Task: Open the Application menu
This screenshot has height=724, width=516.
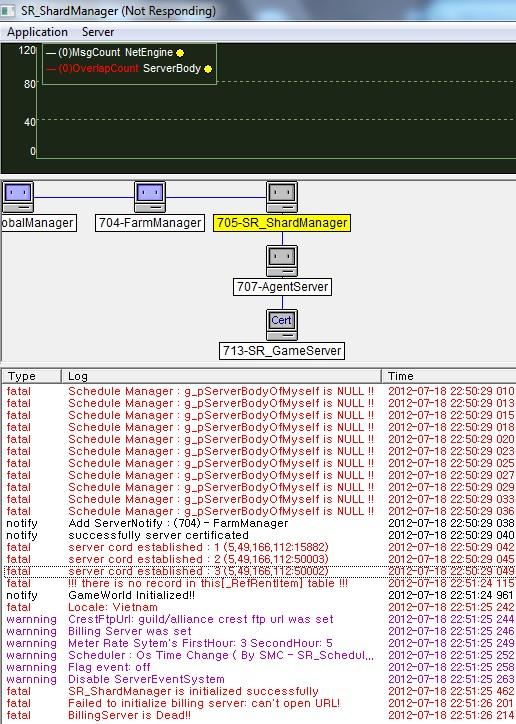Action: pos(37,32)
